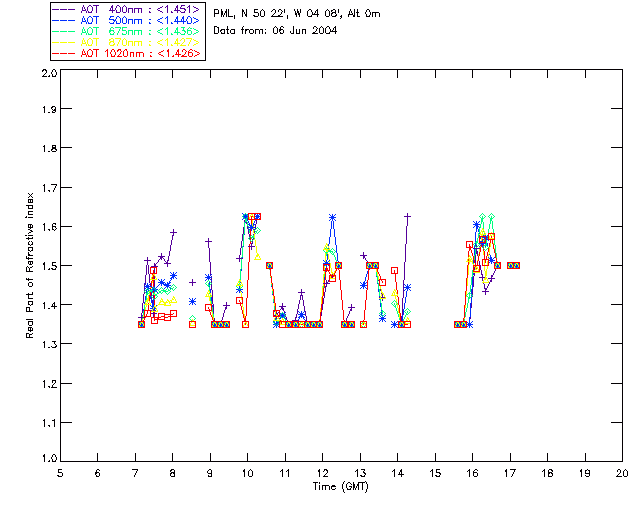Click the 1.5 tick label on y-axis
640x512 pixels.
click(x=47, y=266)
